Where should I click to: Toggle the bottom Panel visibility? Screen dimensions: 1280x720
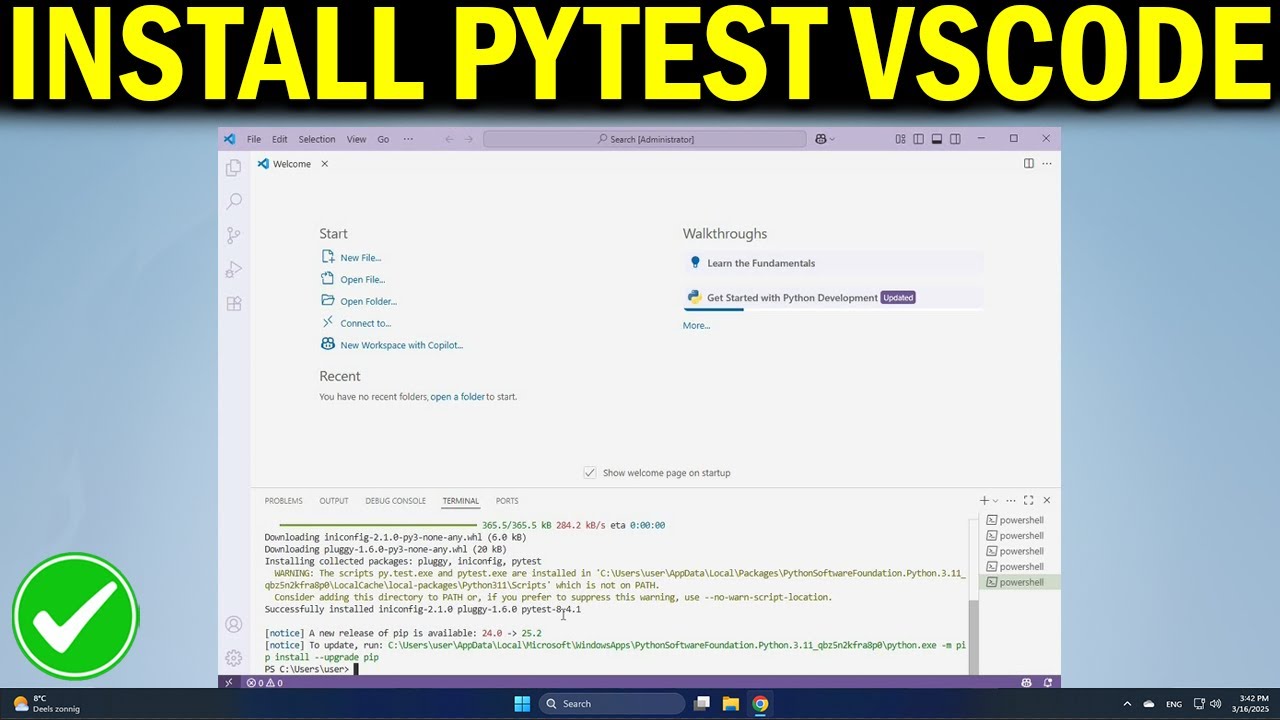(937, 139)
